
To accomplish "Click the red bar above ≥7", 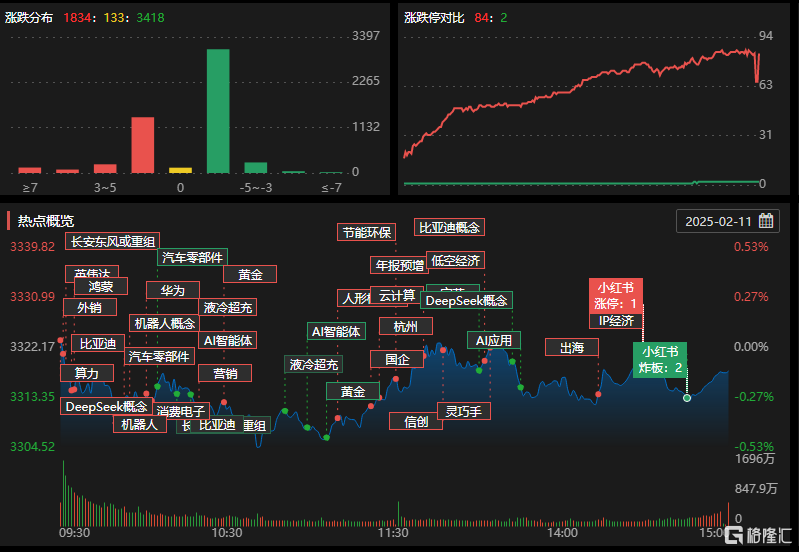I will pos(30,170).
